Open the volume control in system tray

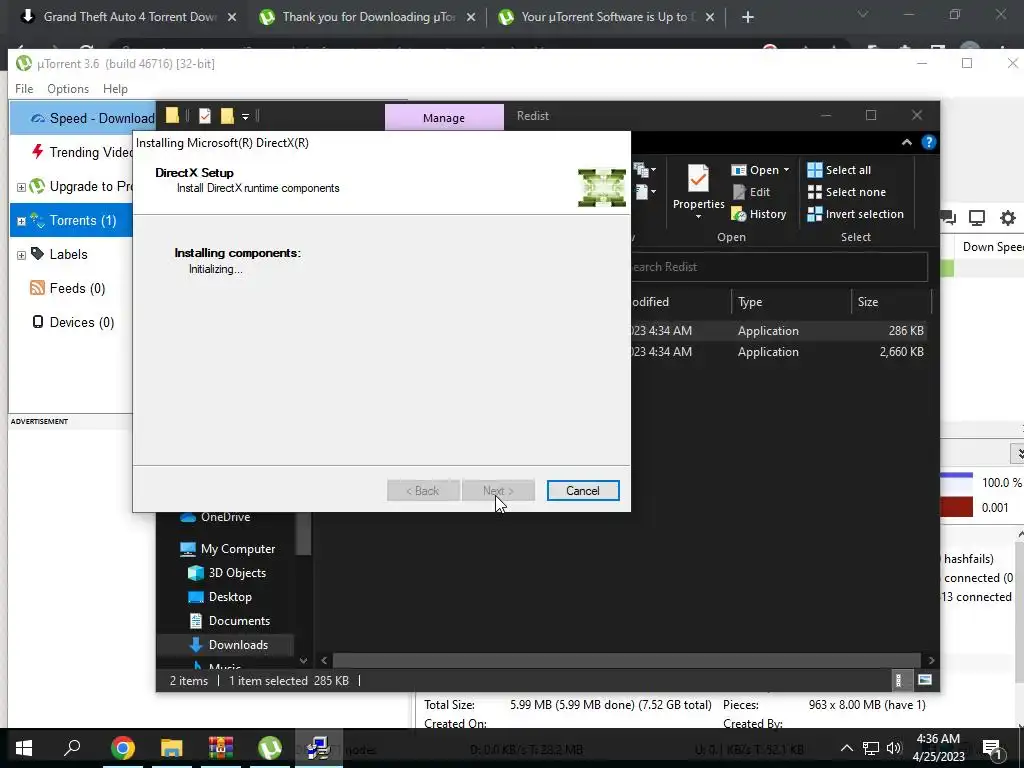894,748
